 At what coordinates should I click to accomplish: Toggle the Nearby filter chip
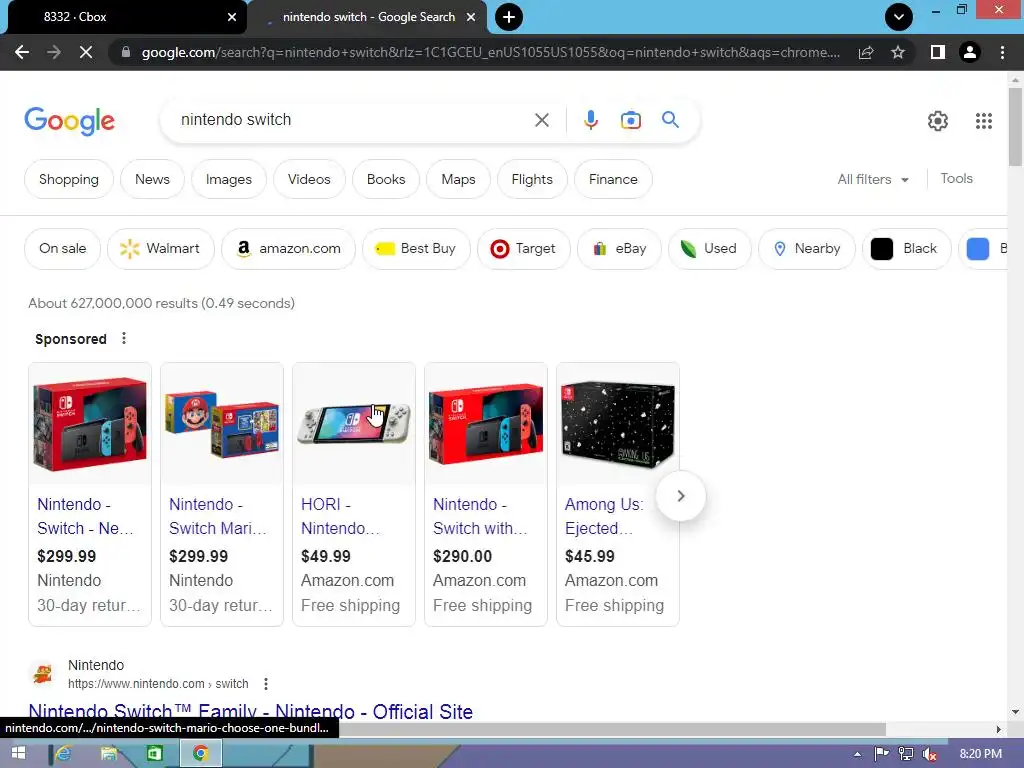point(807,248)
